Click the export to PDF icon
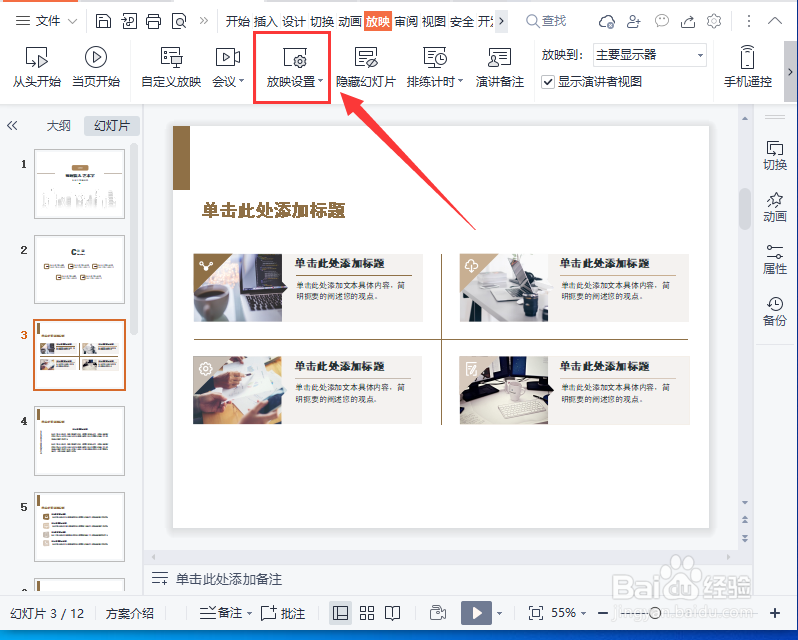The image size is (798, 640). click(129, 21)
